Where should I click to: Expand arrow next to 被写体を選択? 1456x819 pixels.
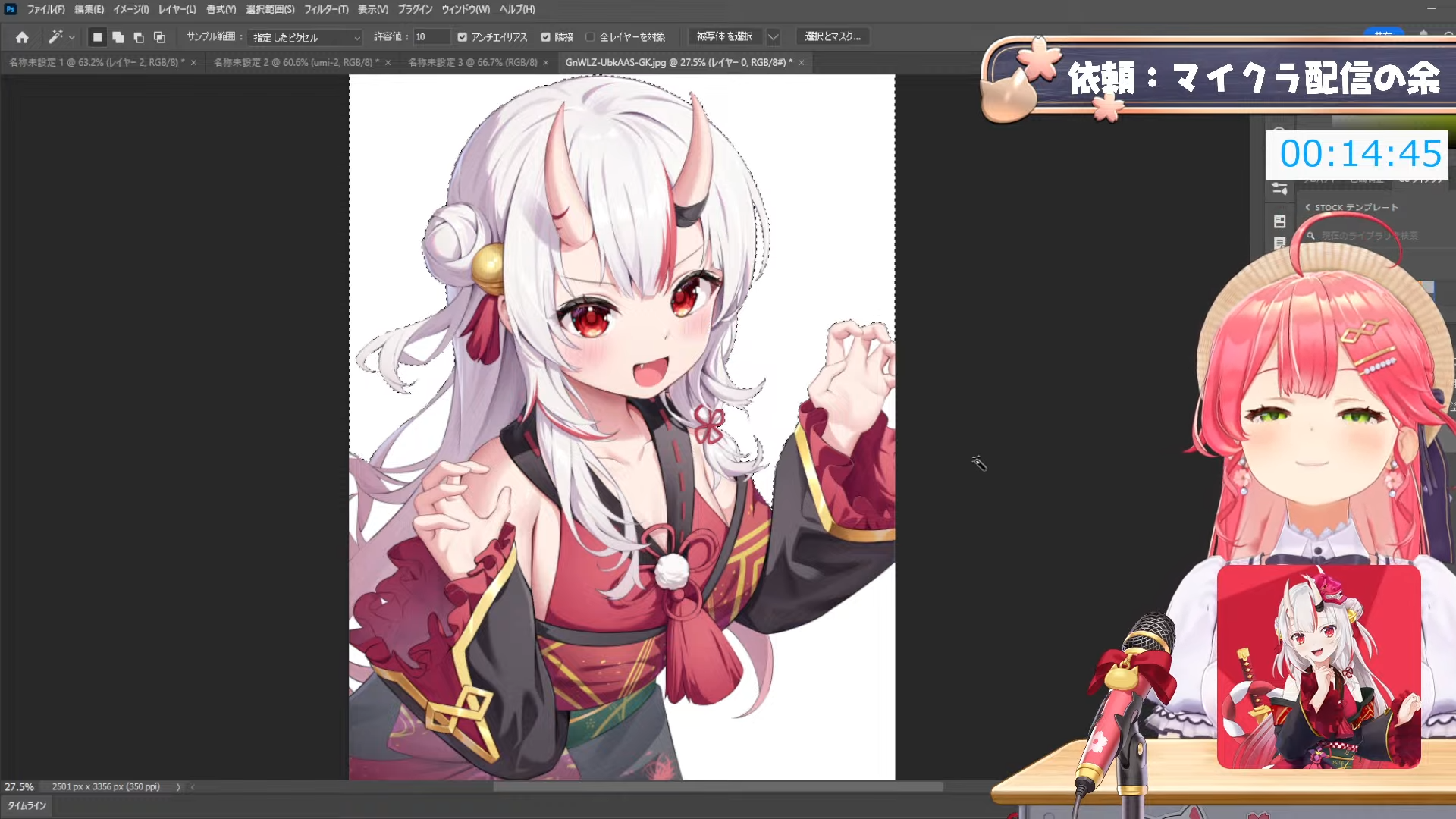pos(773,36)
